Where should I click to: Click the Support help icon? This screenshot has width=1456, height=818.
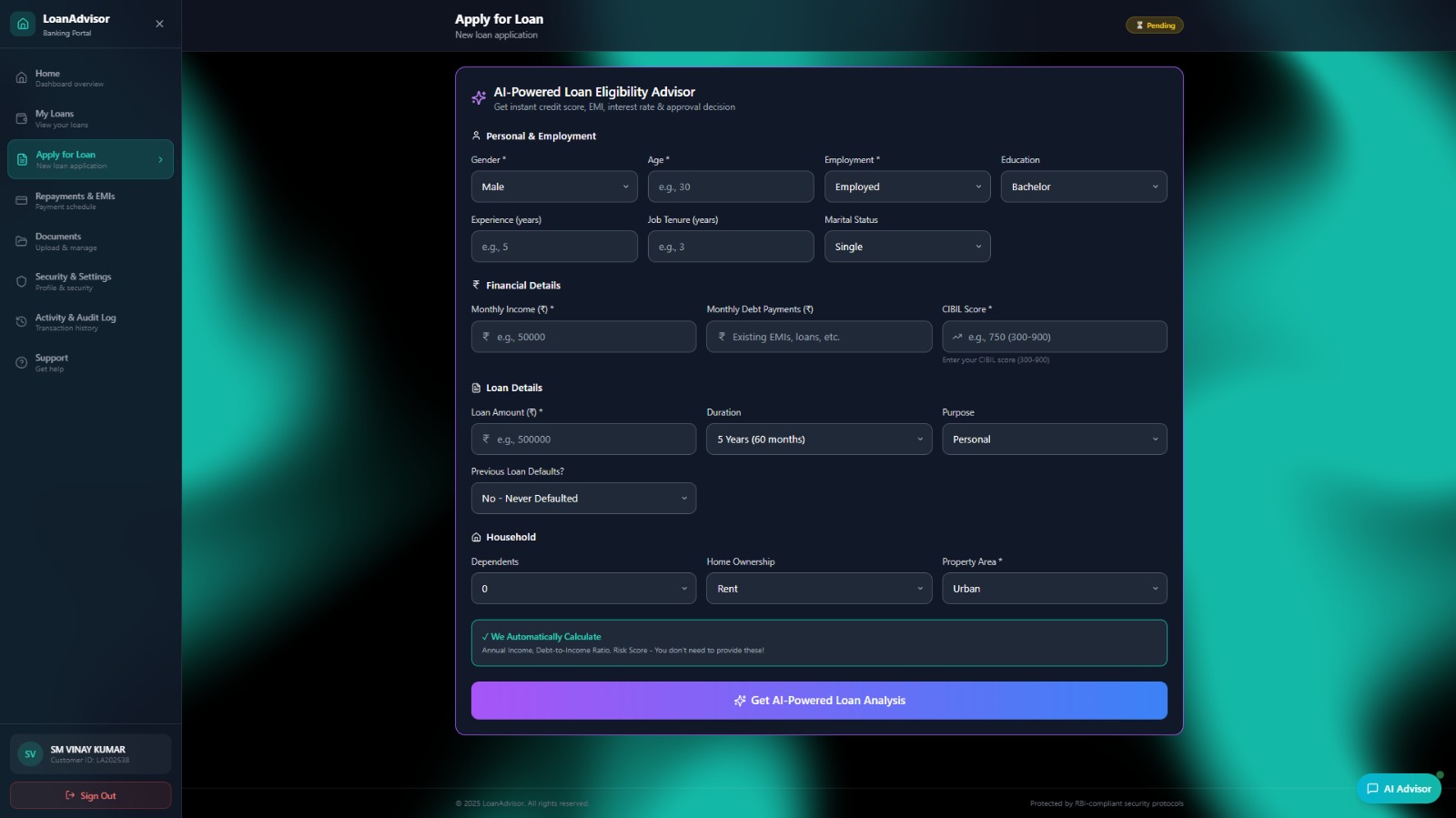click(x=21, y=363)
